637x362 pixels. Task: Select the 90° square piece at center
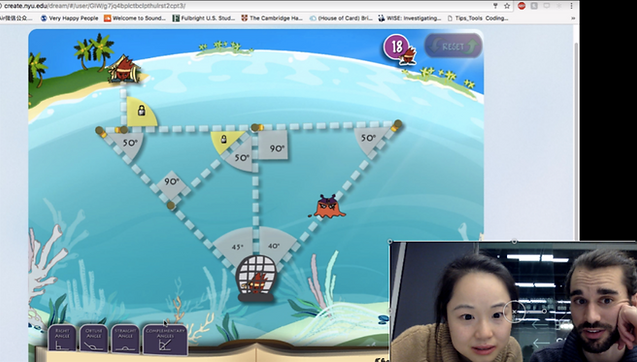tap(274, 145)
